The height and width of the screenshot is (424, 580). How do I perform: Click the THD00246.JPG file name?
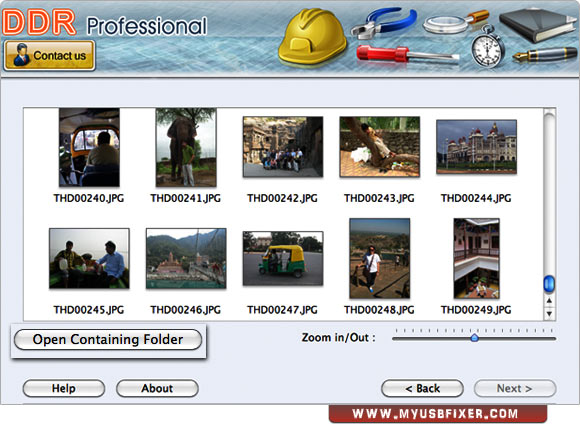[186, 310]
